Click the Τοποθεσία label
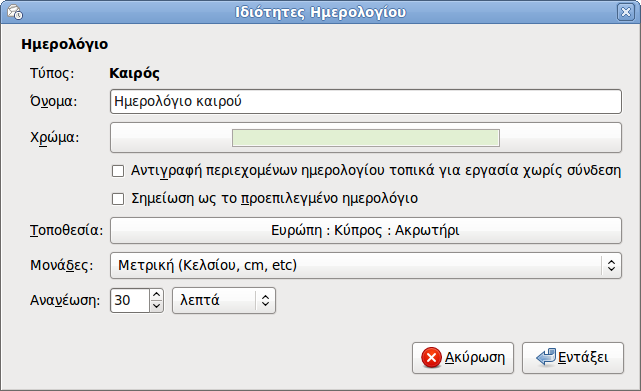This screenshot has height=391, width=641. [x=66, y=230]
